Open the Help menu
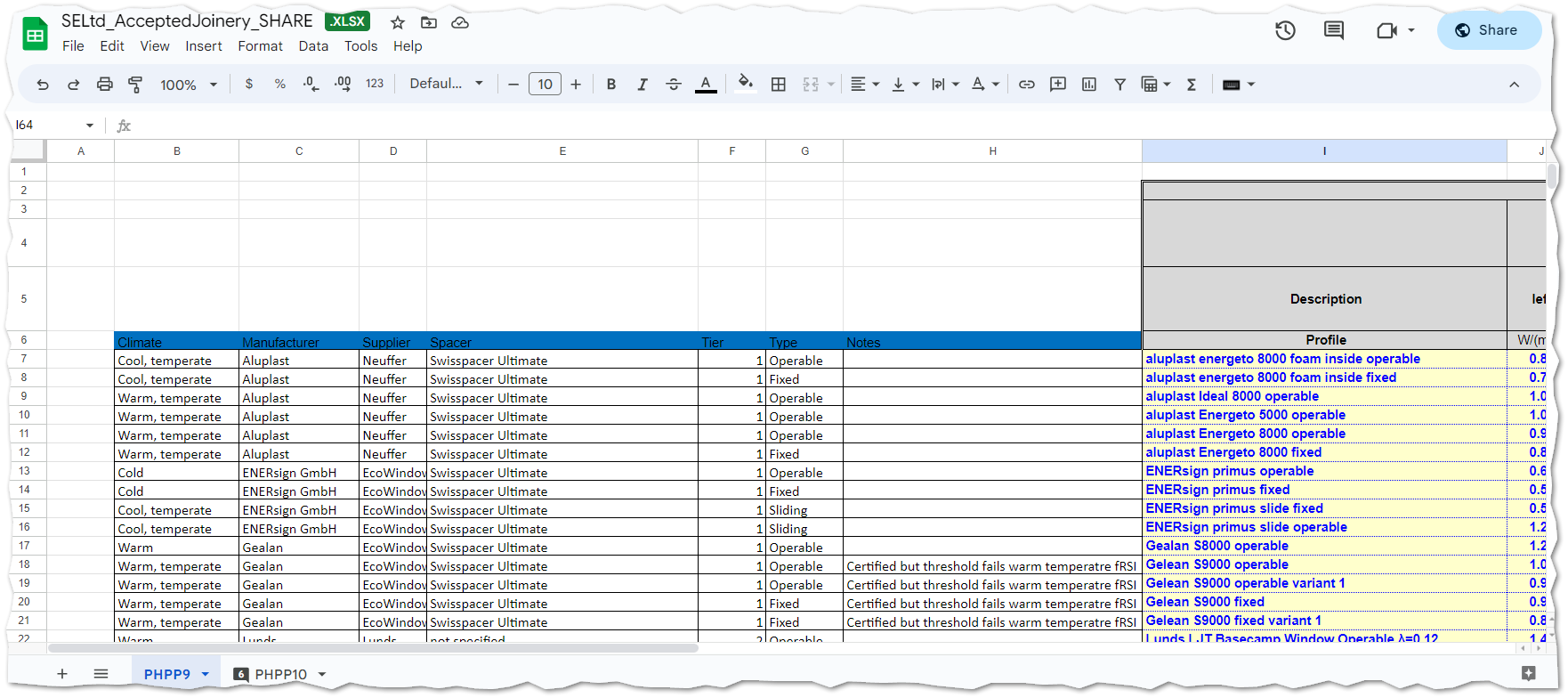 click(408, 46)
